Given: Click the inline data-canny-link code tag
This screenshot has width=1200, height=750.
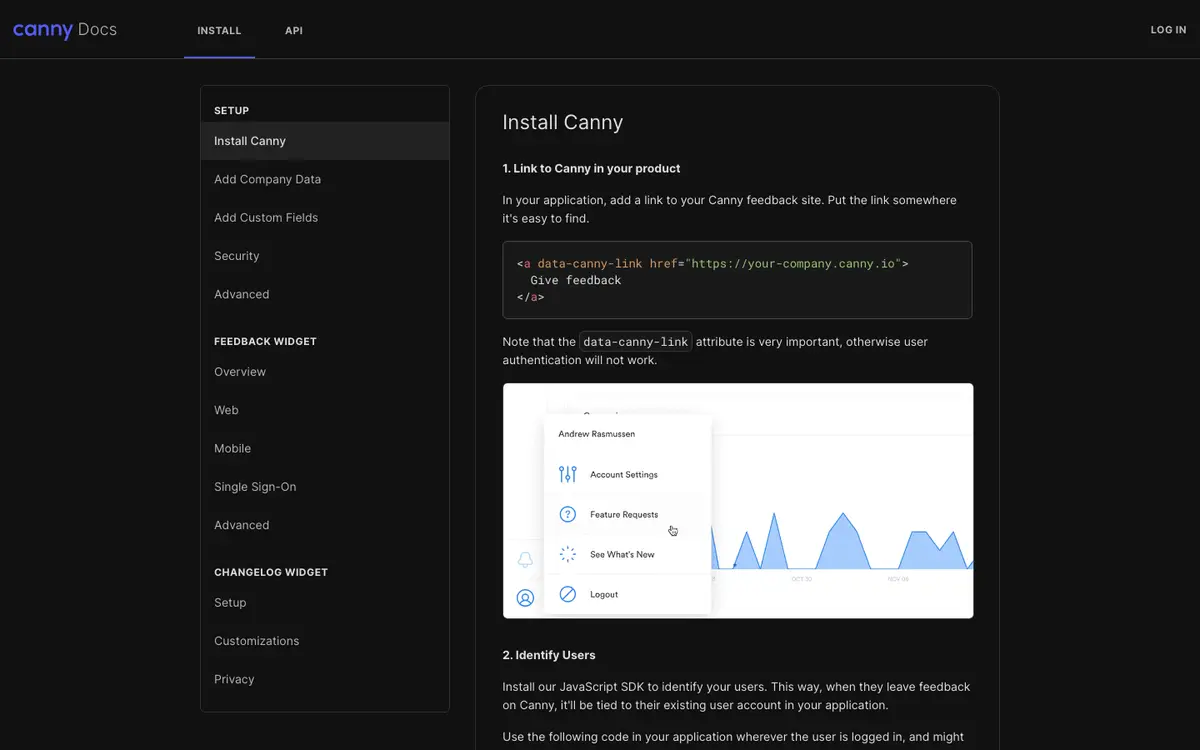Looking at the screenshot, I should 636,342.
